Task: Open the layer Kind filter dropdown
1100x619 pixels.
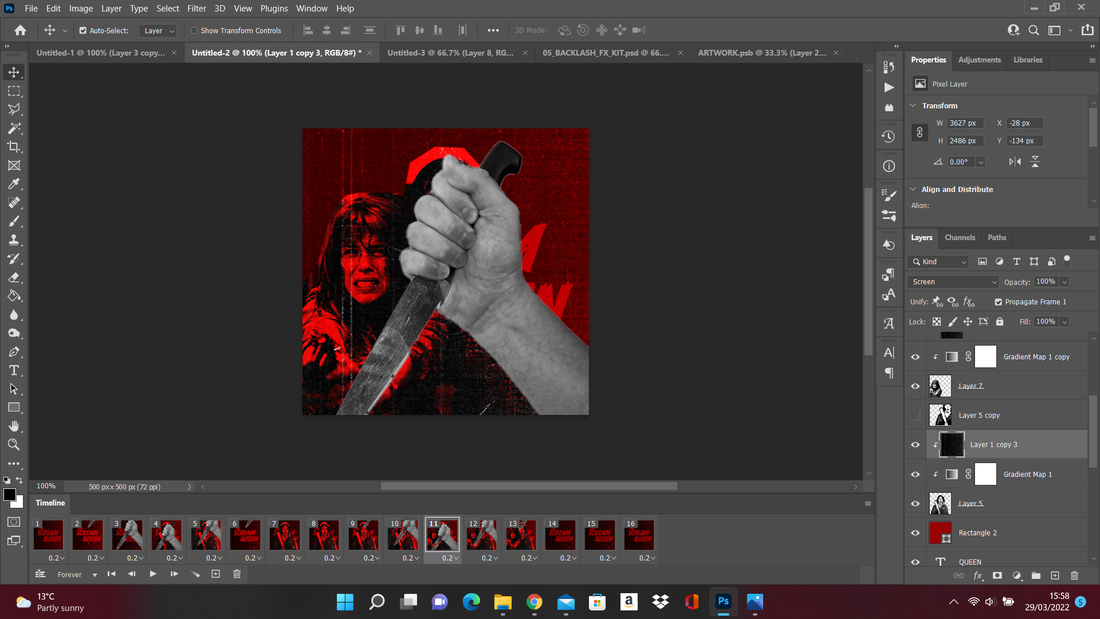Action: [x=939, y=262]
